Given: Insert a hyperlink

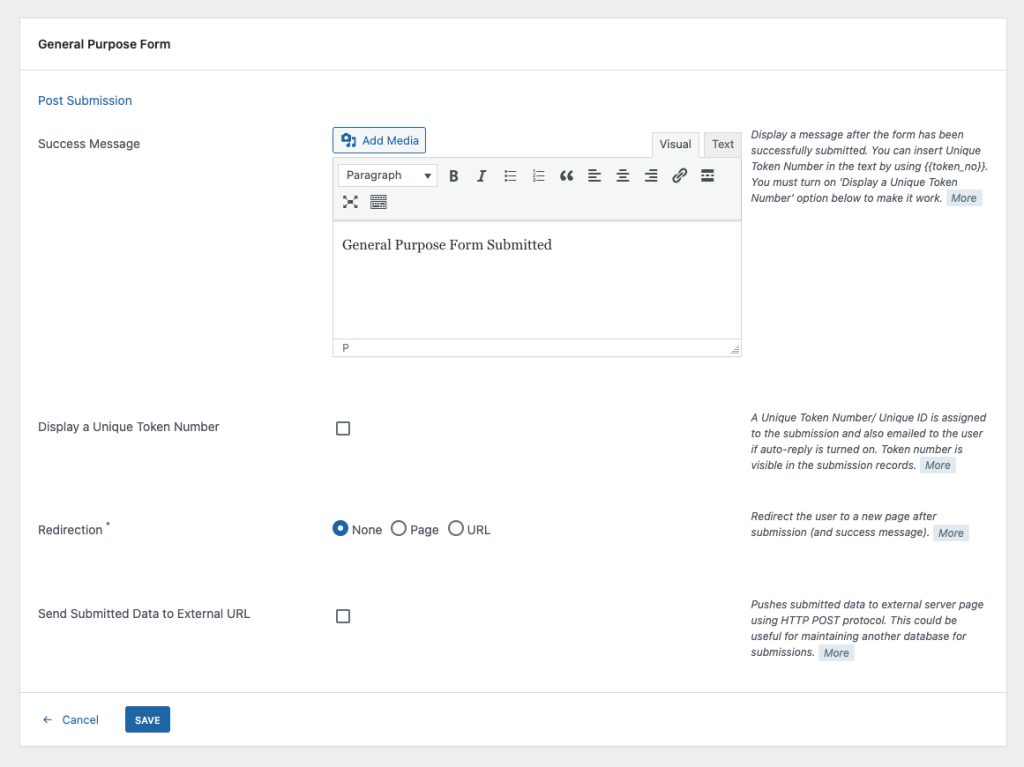Looking at the screenshot, I should (679, 175).
